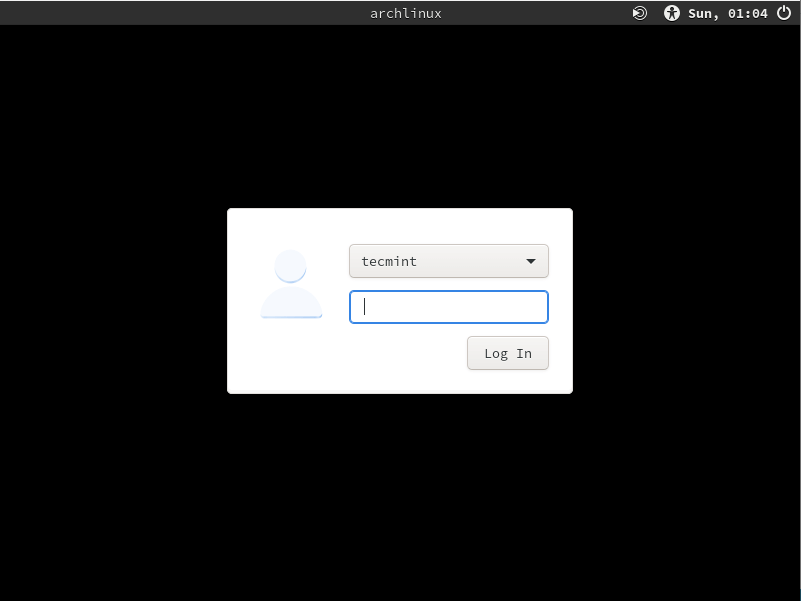Open the account selector showing tecmint
The height and width of the screenshot is (601, 801).
pyautogui.click(x=448, y=261)
